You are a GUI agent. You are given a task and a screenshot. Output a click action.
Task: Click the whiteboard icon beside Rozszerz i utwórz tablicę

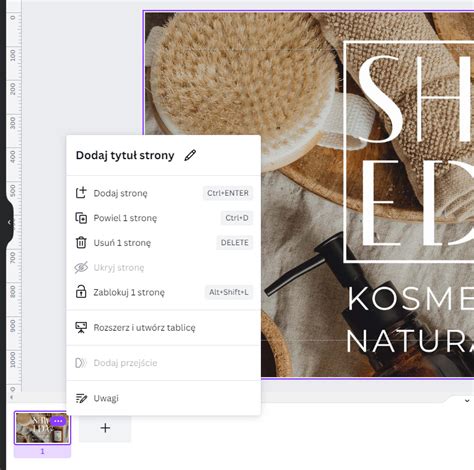click(x=81, y=327)
